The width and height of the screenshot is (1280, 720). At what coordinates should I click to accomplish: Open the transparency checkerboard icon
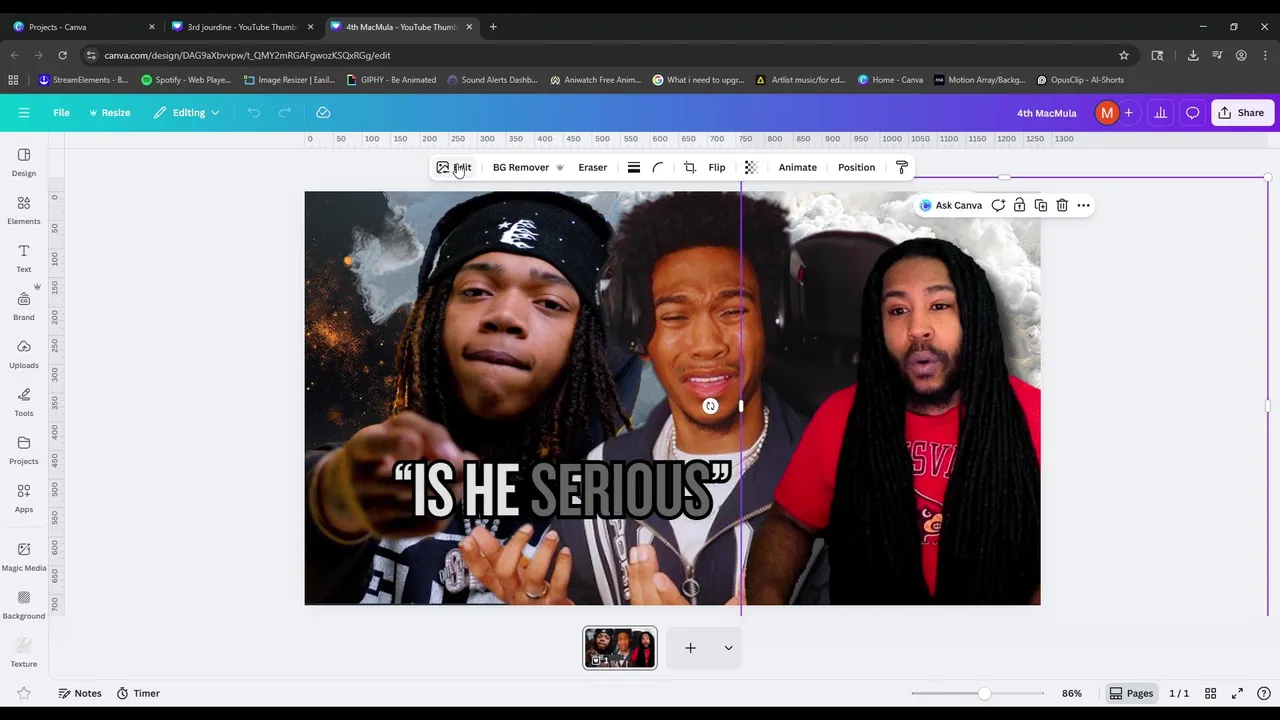point(751,167)
